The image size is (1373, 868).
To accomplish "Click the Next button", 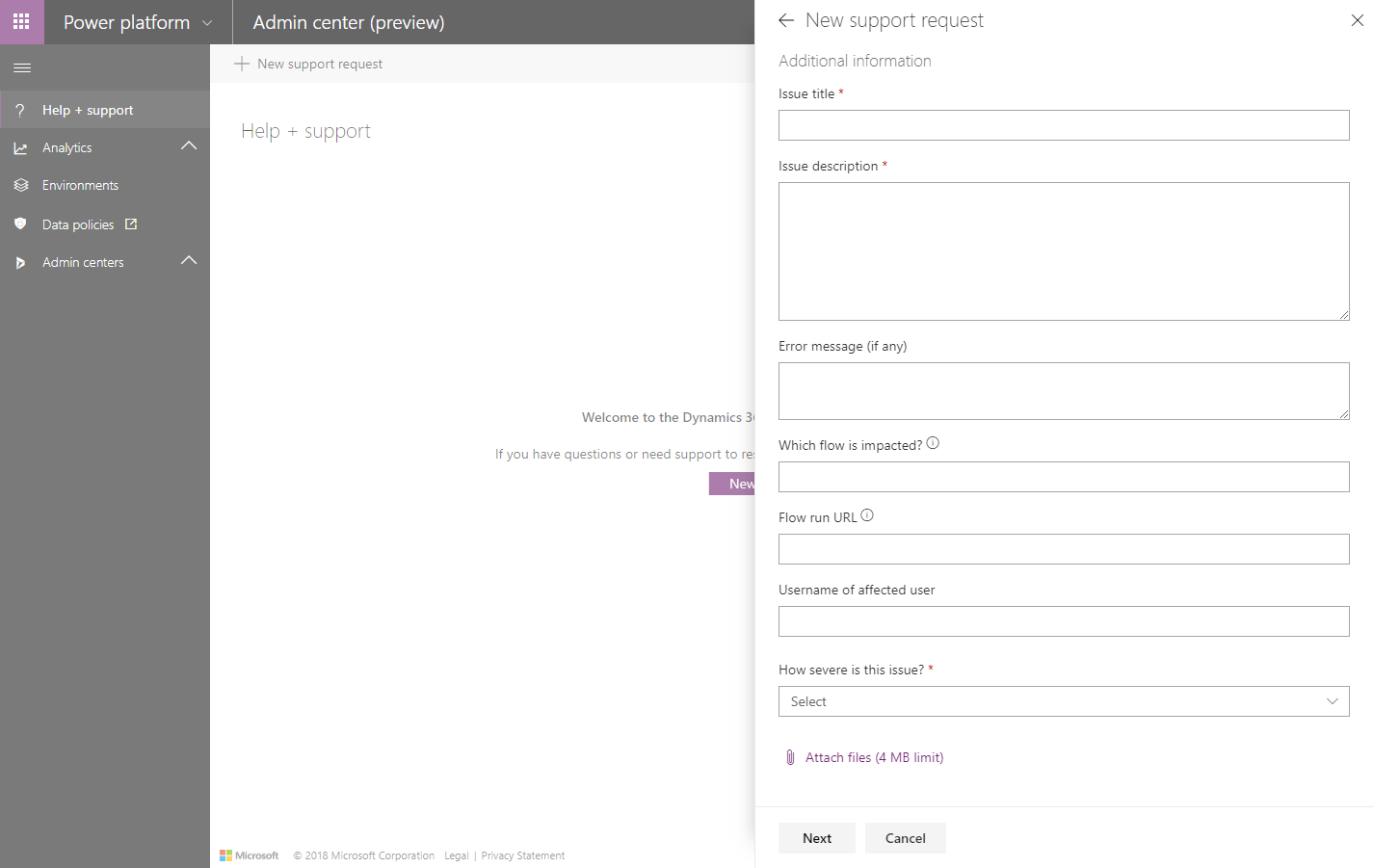I will tap(816, 838).
